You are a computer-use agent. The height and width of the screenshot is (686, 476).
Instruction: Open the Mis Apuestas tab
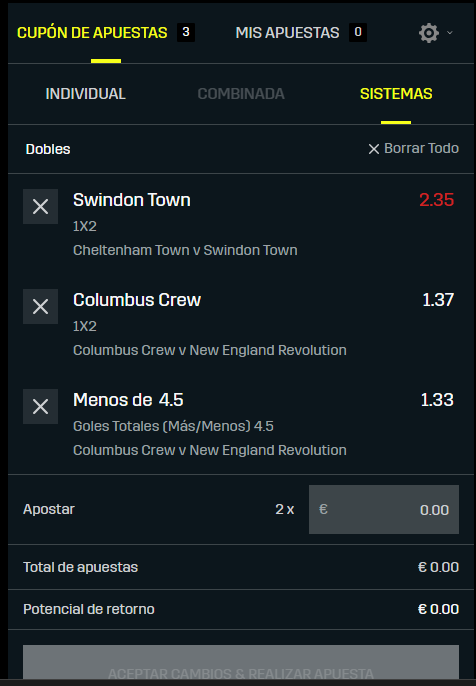(287, 33)
